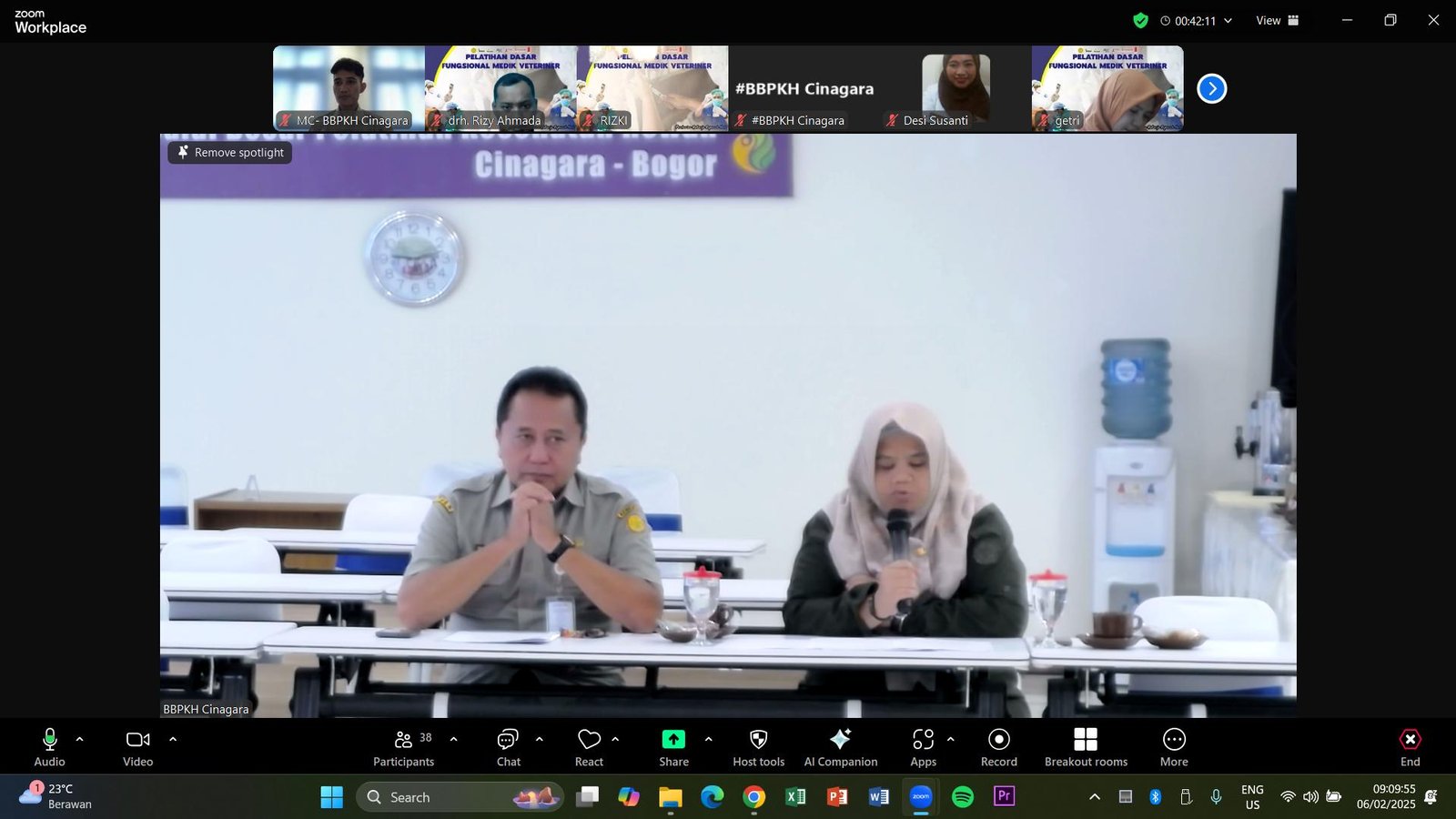The width and height of the screenshot is (1456, 819).
Task: Start screen sharing with Share button
Action: (x=673, y=747)
